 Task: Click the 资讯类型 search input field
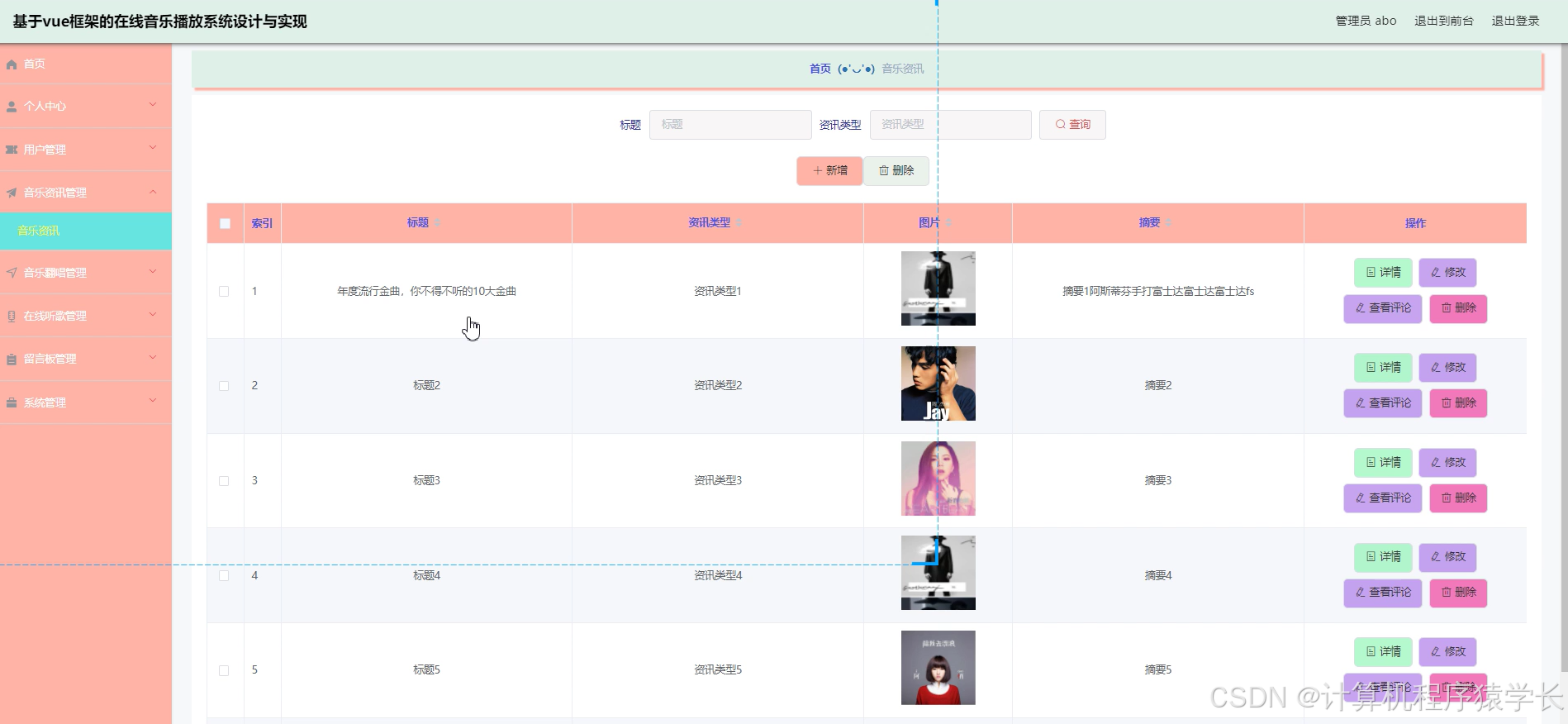(950, 125)
